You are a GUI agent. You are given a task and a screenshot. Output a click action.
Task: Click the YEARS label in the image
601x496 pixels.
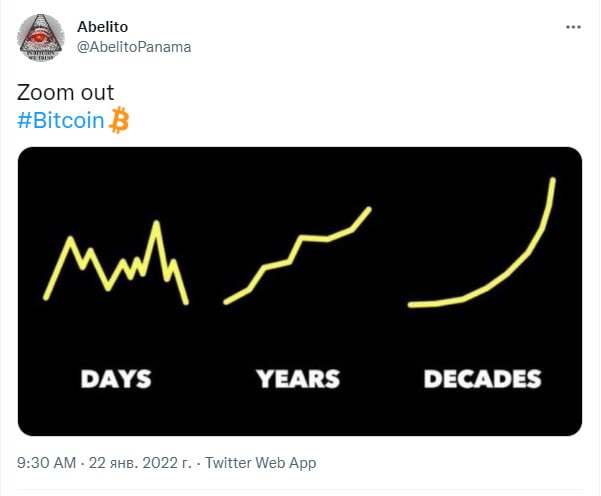coord(297,379)
